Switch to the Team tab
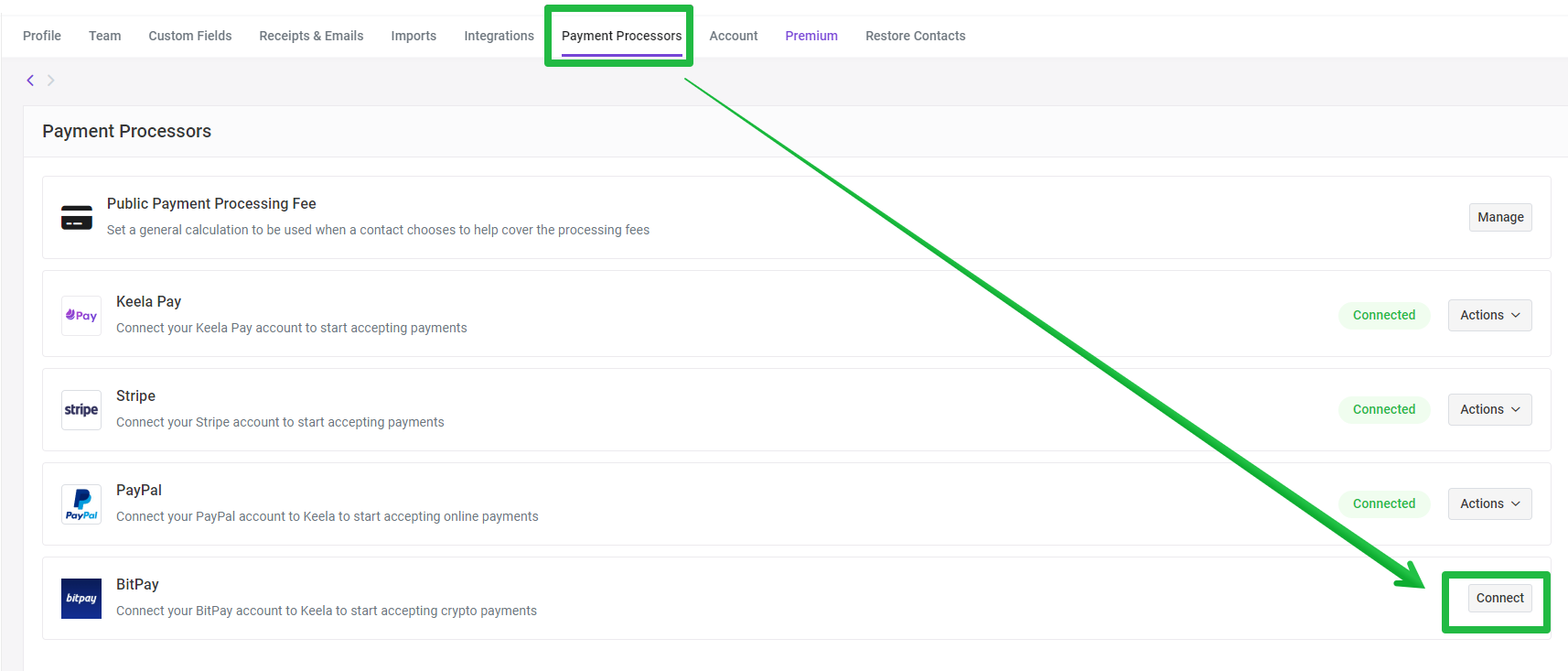The height and width of the screenshot is (671, 1568). coord(104,36)
